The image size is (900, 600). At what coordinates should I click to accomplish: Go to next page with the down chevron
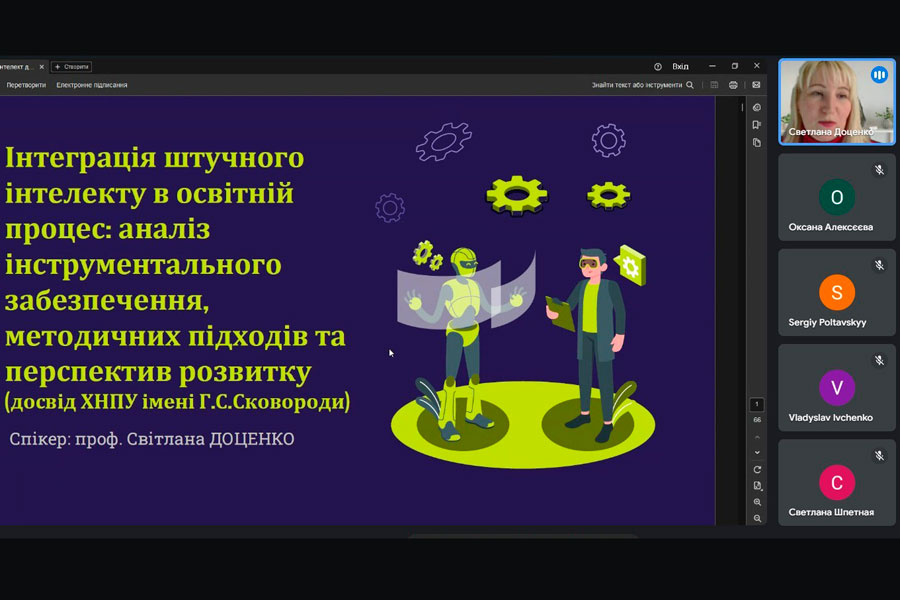(x=757, y=452)
